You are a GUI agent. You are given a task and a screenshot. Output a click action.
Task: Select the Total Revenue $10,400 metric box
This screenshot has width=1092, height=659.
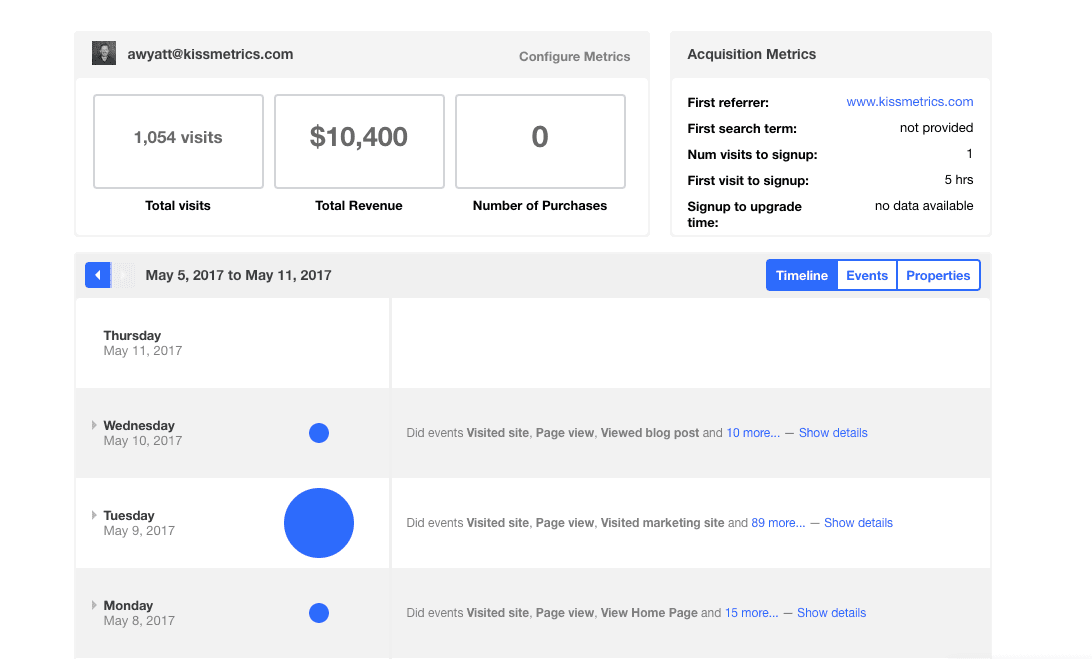[x=359, y=141]
